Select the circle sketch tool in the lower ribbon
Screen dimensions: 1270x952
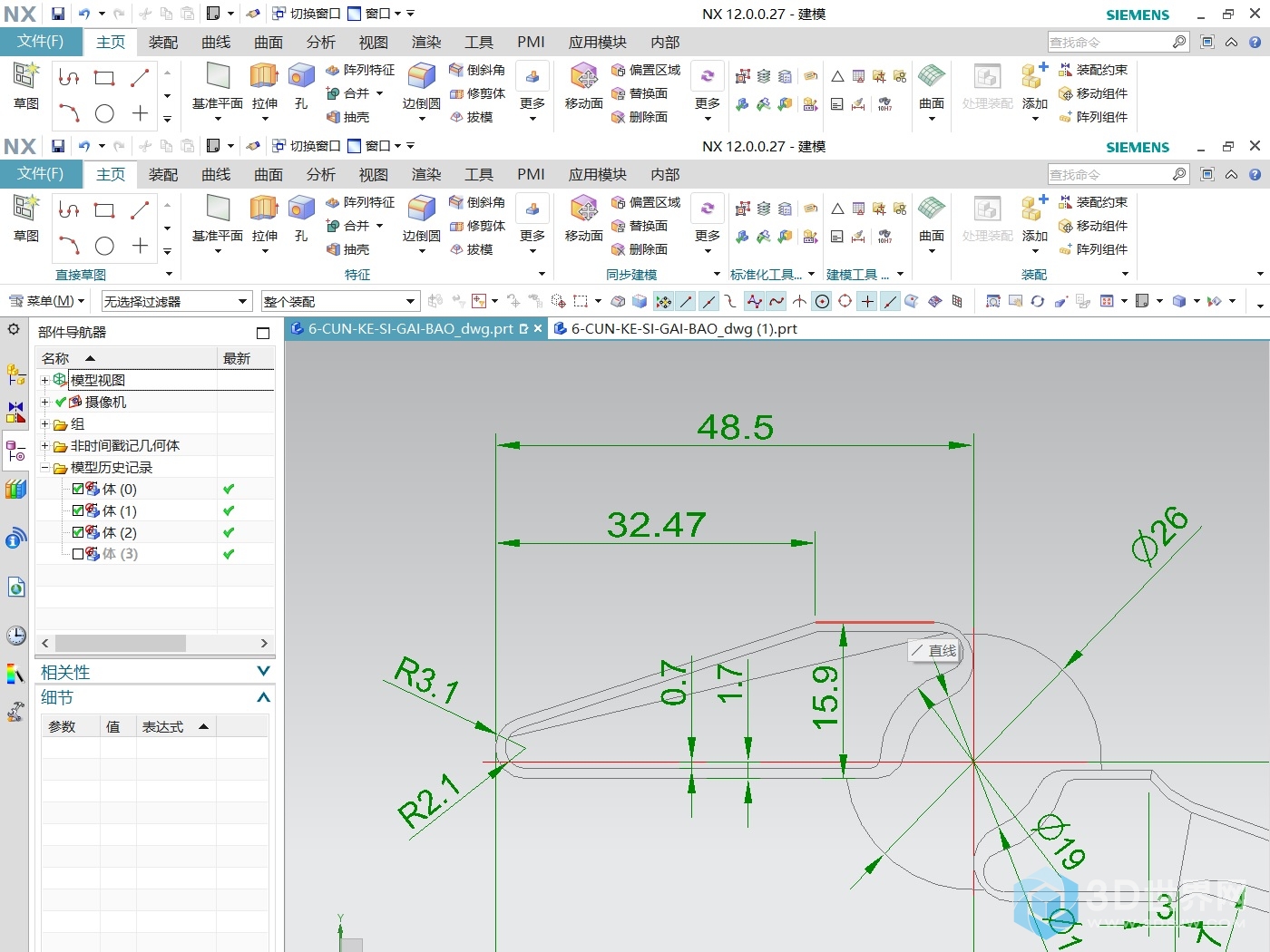[105, 246]
